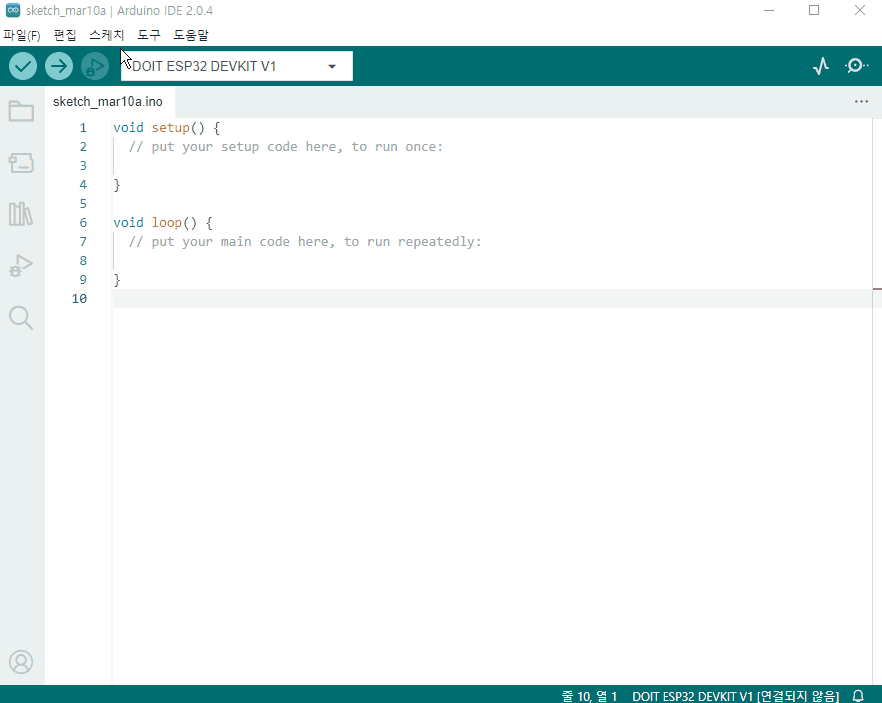Click line number 5 in the gutter
The width and height of the screenshot is (882, 703).
click(x=83, y=204)
